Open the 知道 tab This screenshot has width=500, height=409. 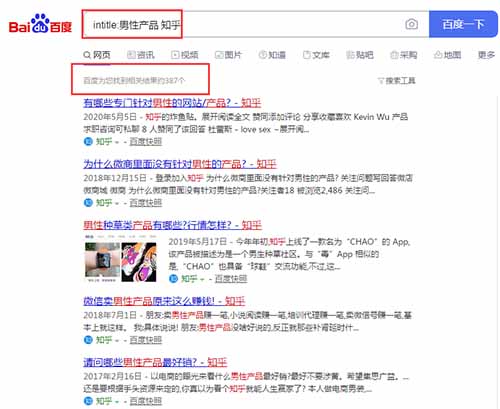tap(272, 55)
